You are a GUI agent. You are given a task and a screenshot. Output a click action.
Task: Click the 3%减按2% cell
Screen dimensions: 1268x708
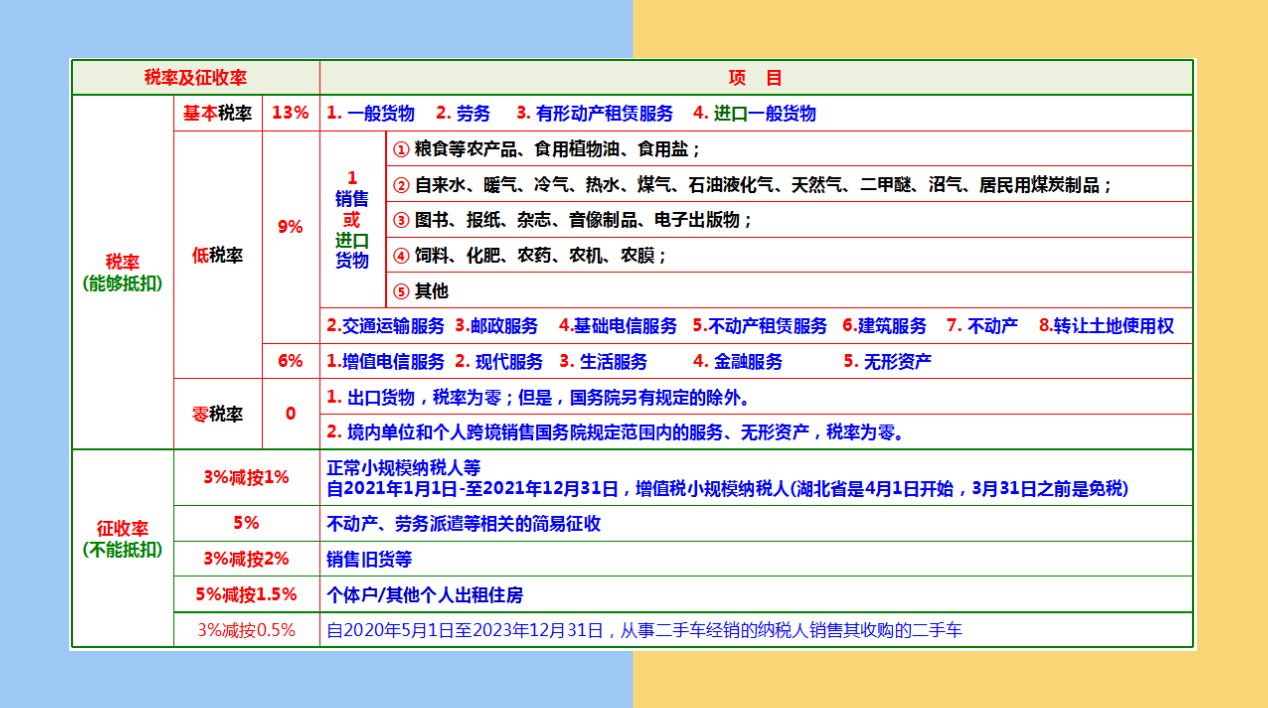point(245,558)
